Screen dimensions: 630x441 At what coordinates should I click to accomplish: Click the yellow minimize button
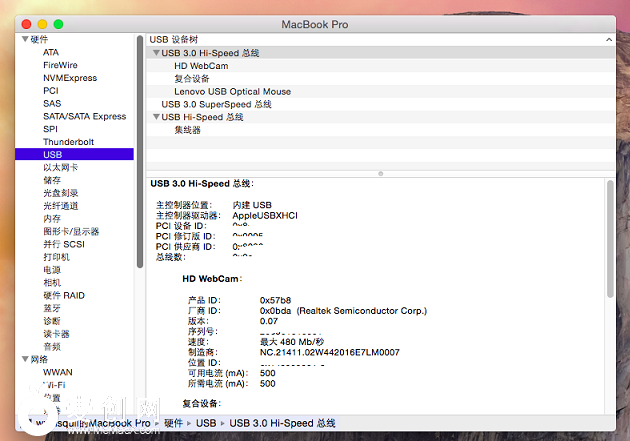point(41,22)
